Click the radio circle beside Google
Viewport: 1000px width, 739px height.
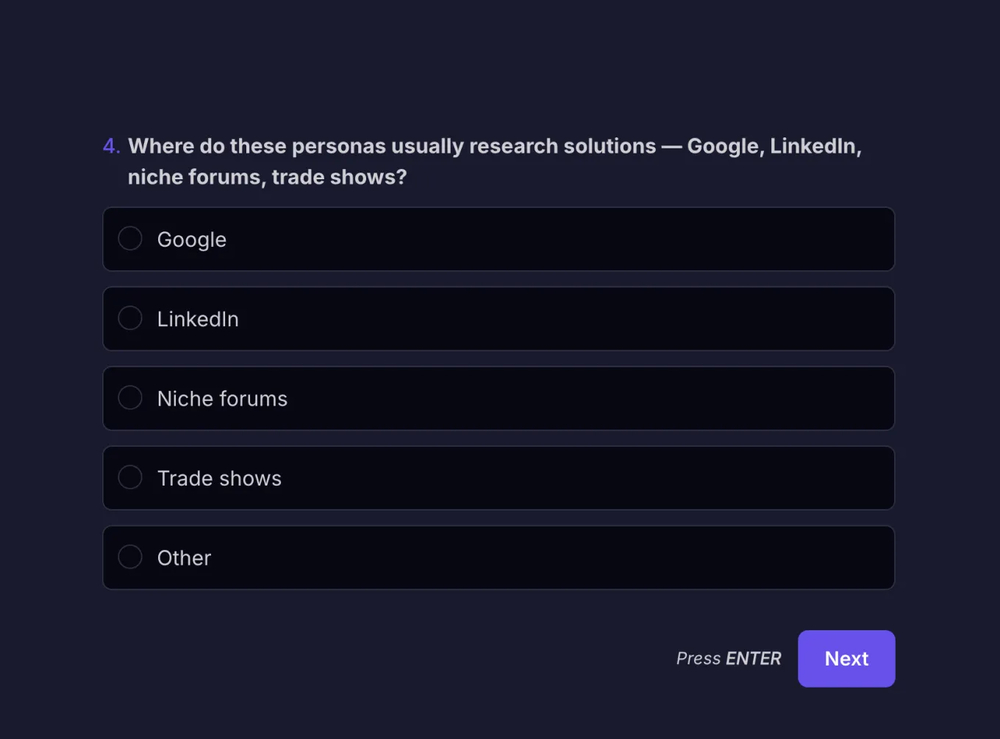click(x=130, y=238)
